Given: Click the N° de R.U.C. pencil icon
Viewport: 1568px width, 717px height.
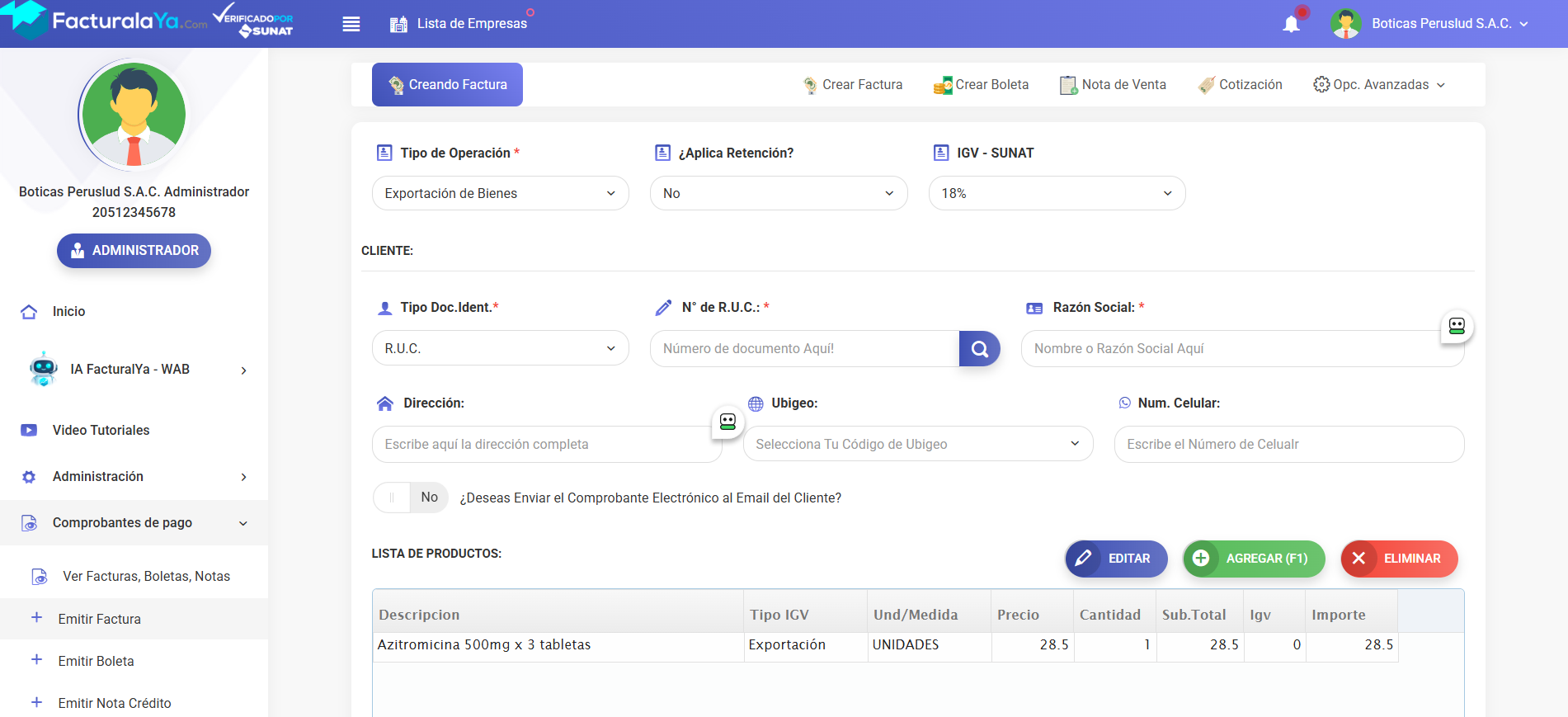Looking at the screenshot, I should pos(664,309).
